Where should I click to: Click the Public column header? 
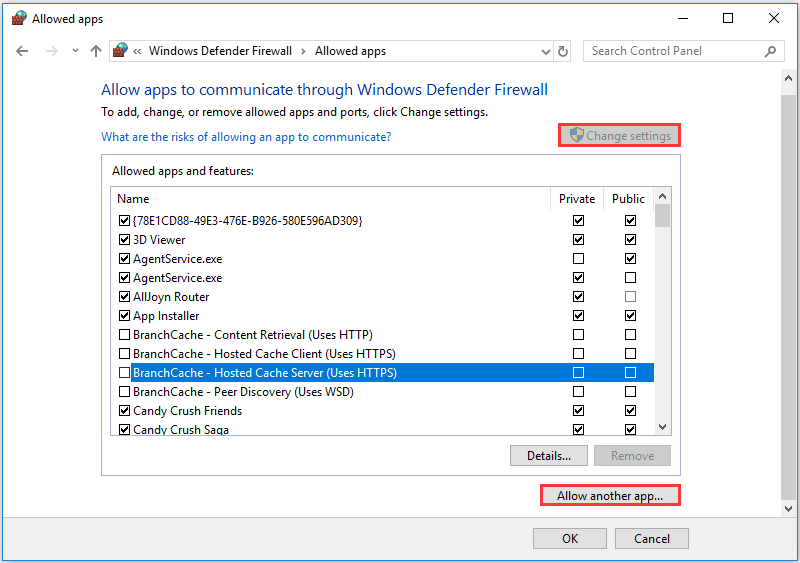pos(628,199)
